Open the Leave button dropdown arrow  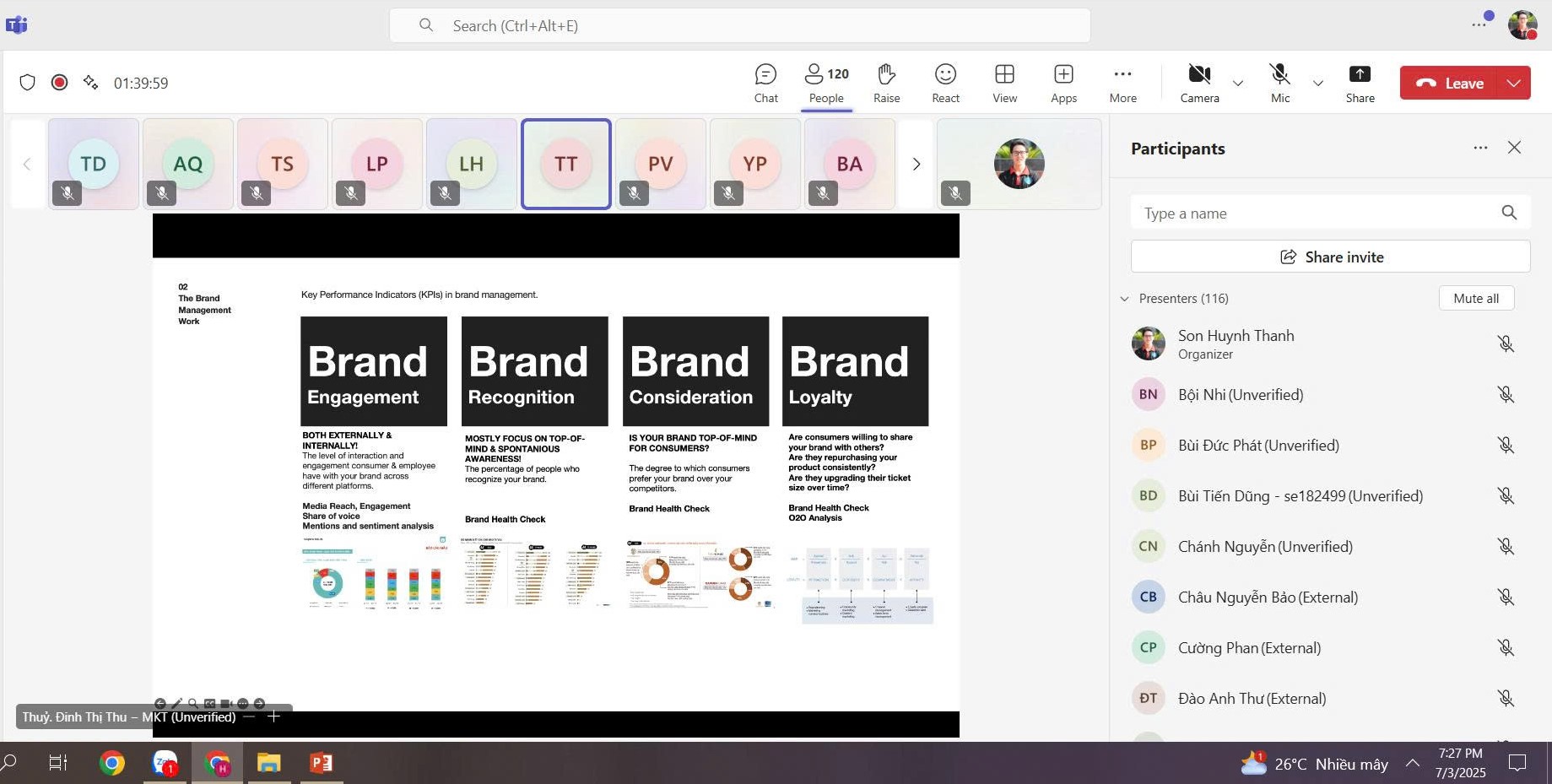click(x=1514, y=83)
